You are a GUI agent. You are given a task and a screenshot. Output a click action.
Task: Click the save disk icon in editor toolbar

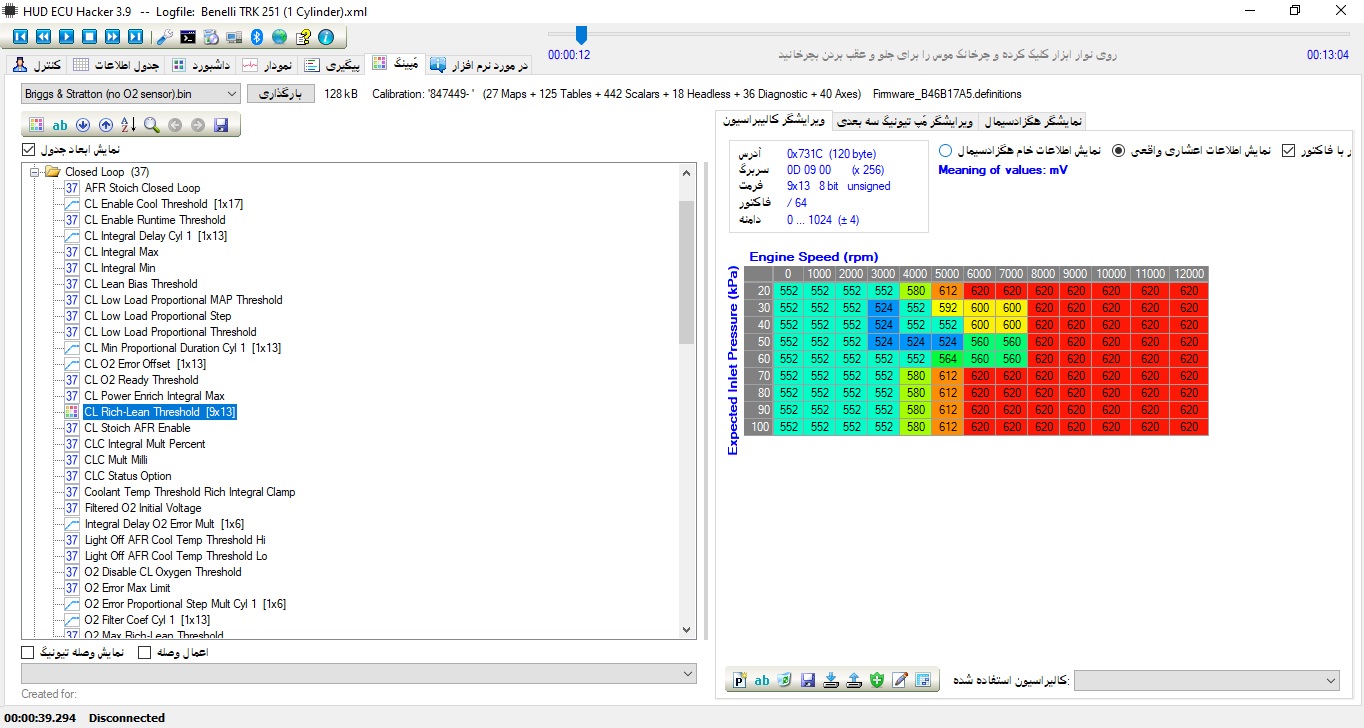coord(808,680)
